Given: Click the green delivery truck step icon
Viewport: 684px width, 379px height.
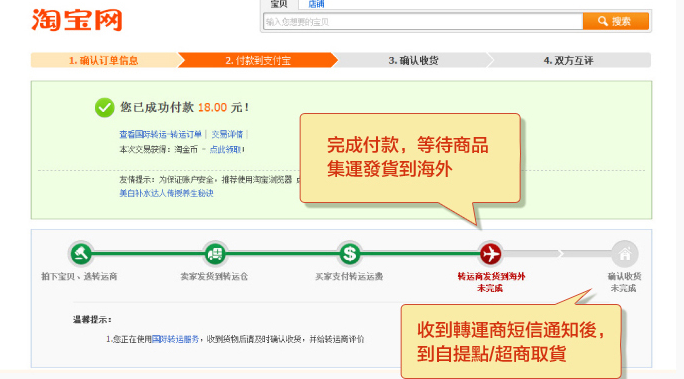Looking at the screenshot, I should 215,253.
